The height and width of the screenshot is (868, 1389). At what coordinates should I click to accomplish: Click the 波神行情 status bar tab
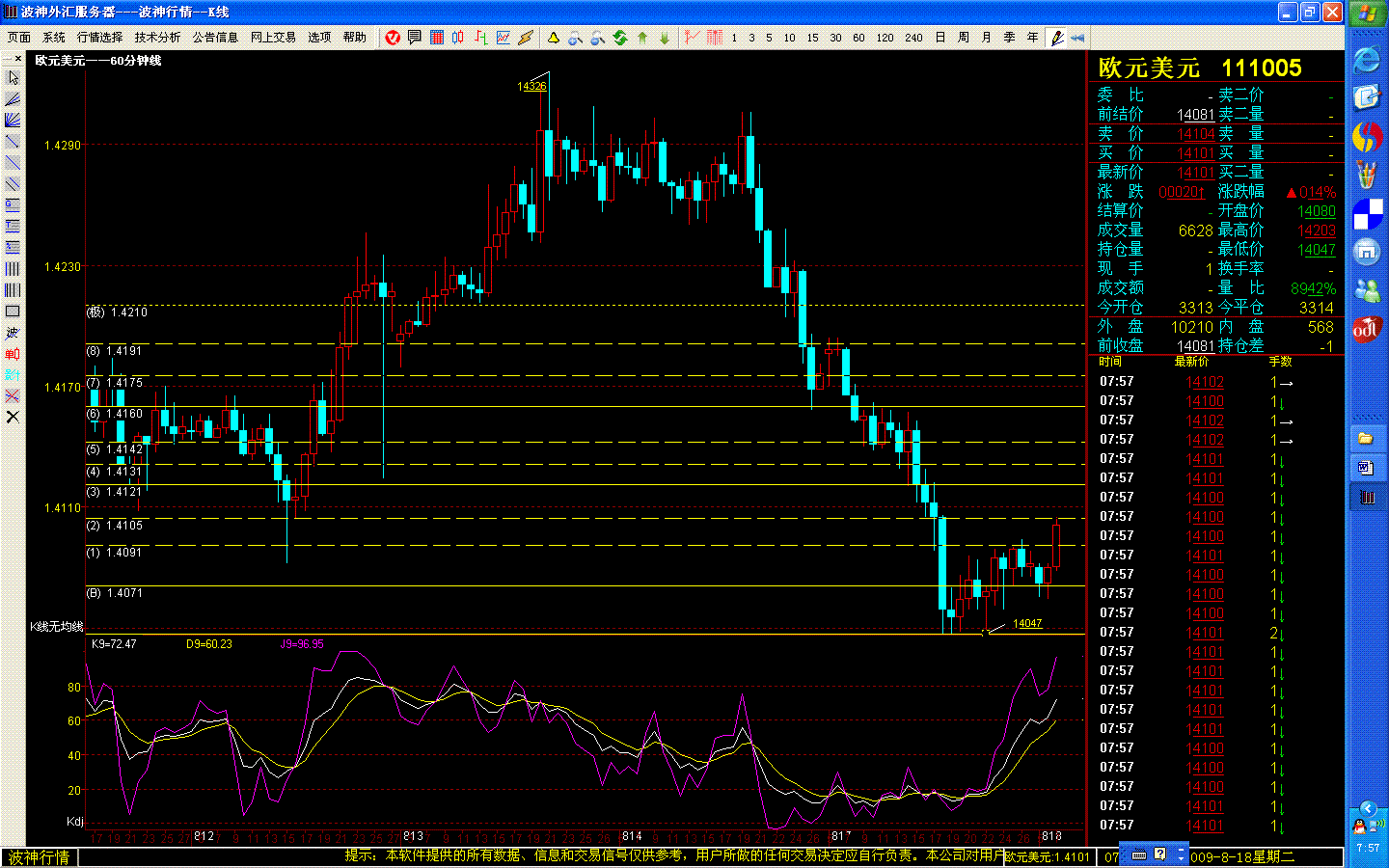coord(40,857)
